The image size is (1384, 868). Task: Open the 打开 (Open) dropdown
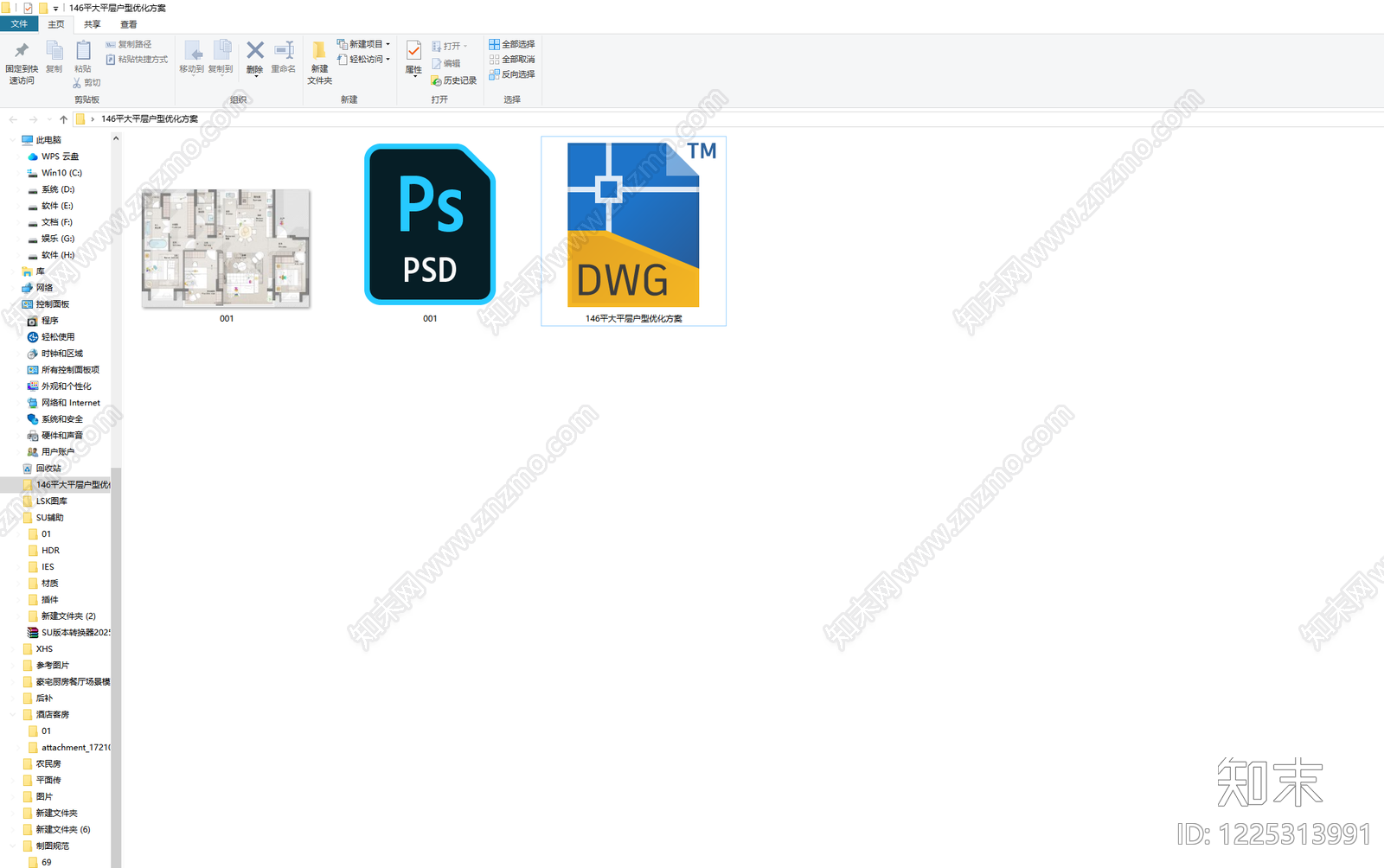coord(450,46)
